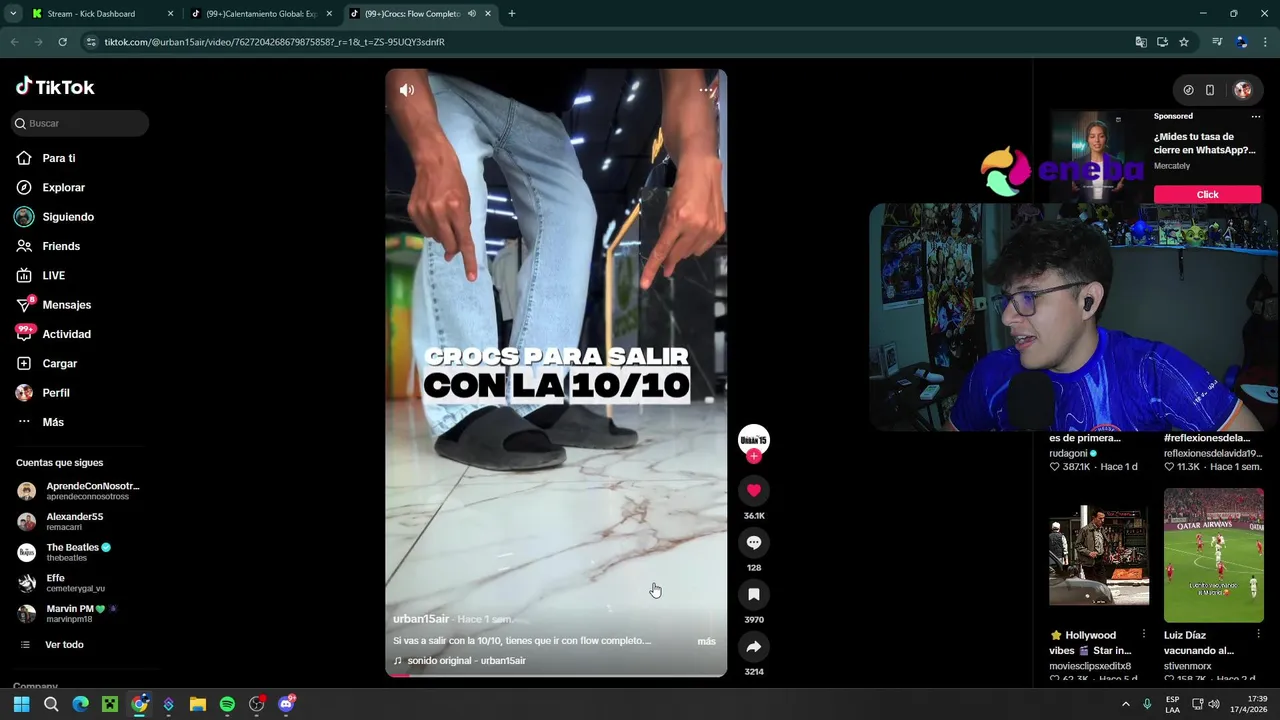Open OBS Studio from the taskbar

(257, 704)
